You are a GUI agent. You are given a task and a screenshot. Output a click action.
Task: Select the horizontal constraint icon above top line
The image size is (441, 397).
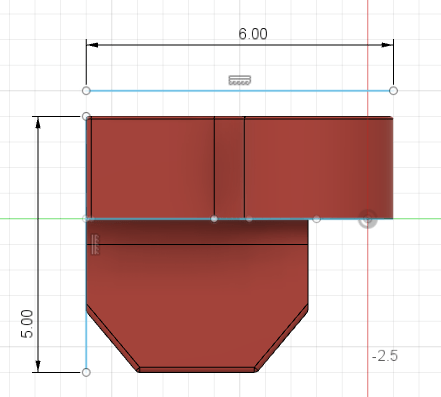240,80
